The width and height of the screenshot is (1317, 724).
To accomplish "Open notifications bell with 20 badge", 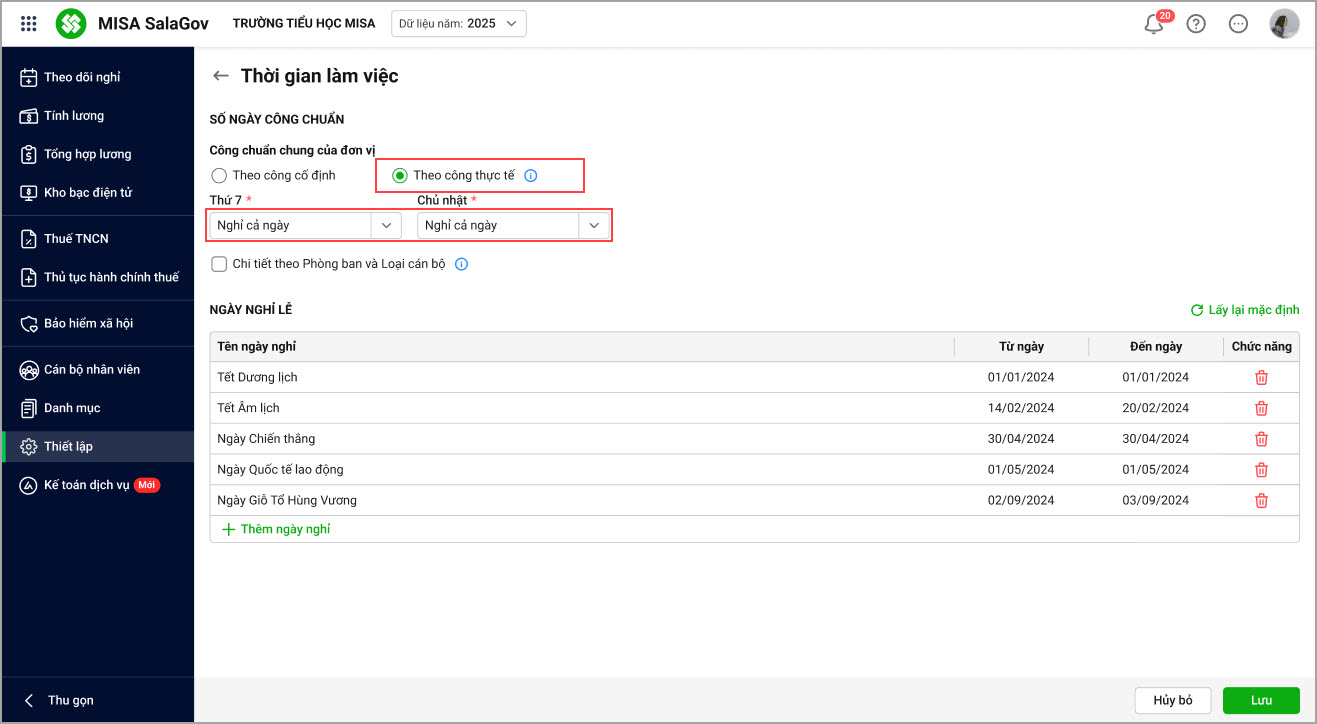I will tap(1155, 23).
